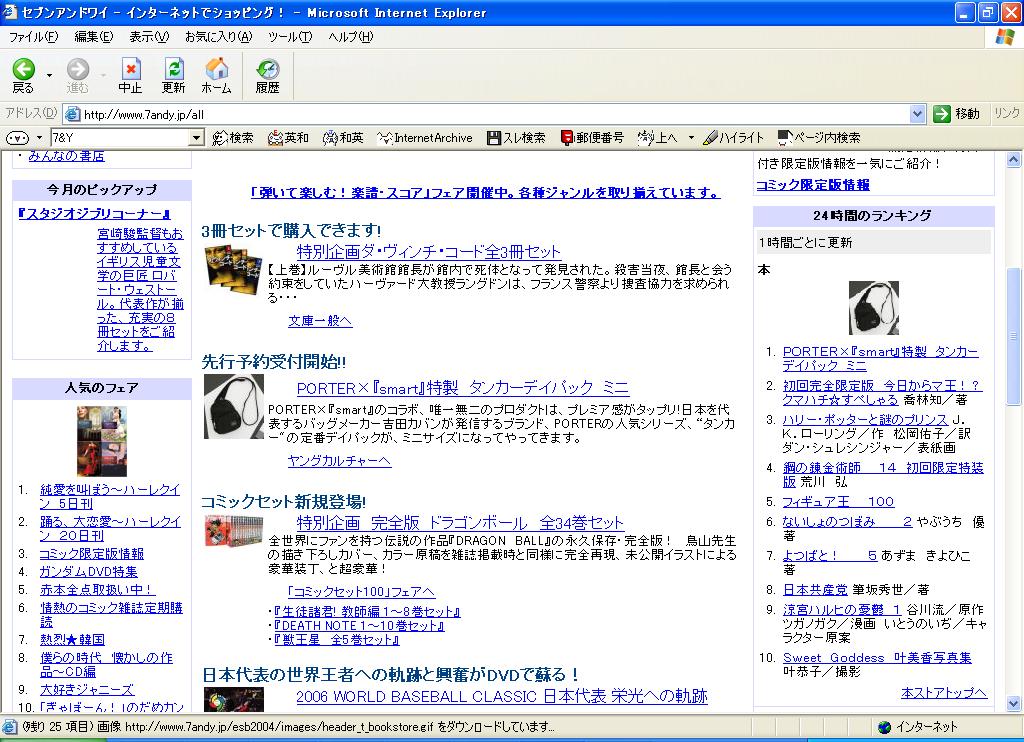Open the スタジオジブリコーナー link

(95, 214)
